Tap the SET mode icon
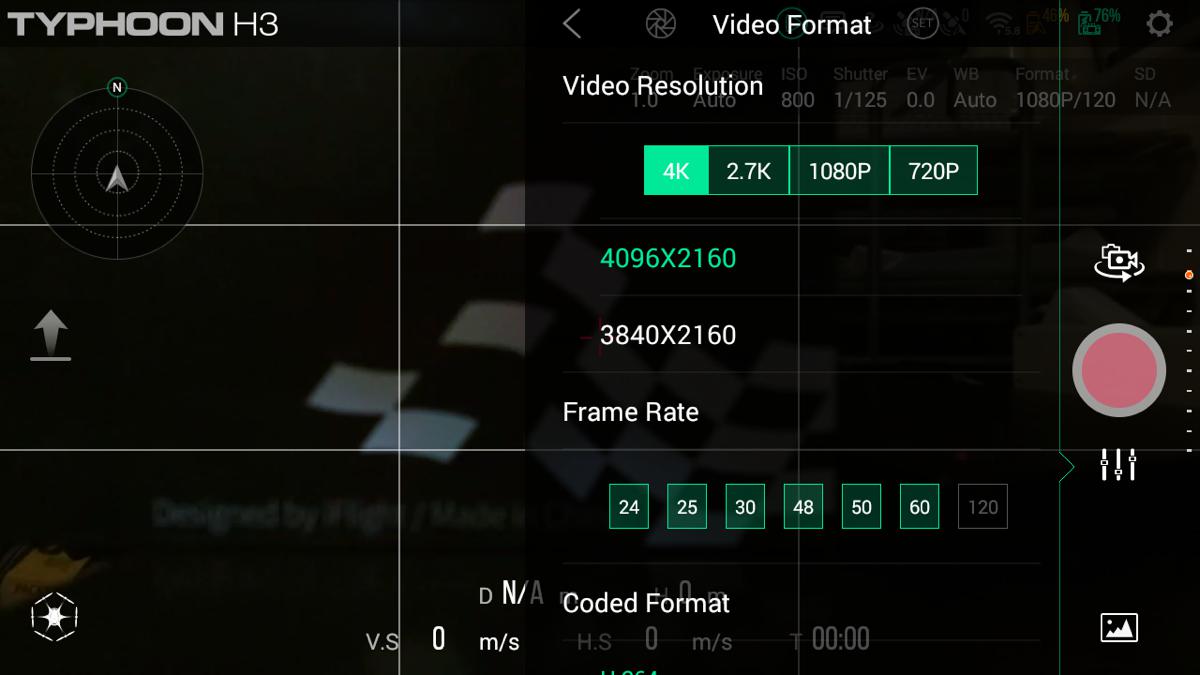1200x675 pixels. click(x=922, y=23)
